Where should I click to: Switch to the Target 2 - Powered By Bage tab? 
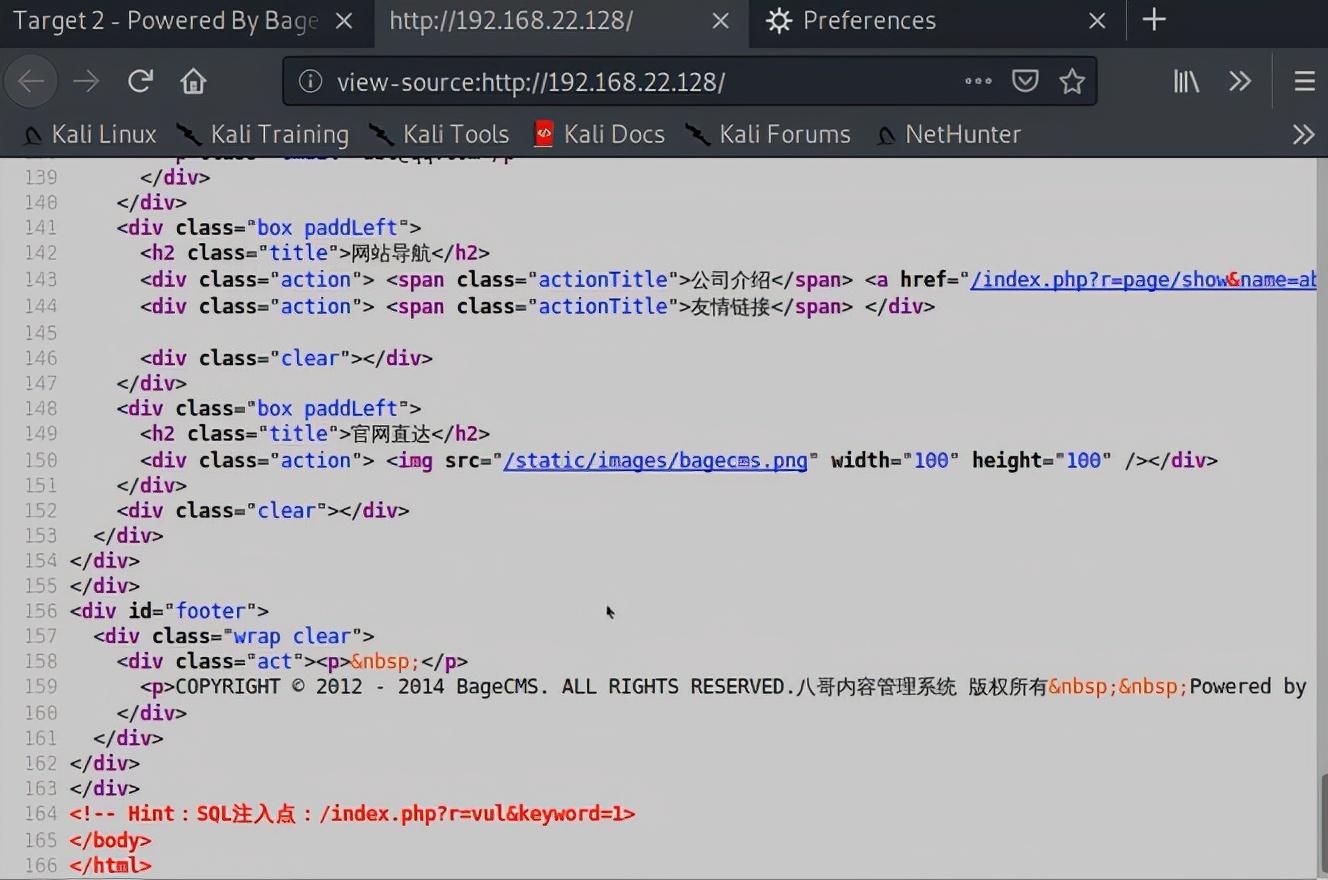pos(187,21)
